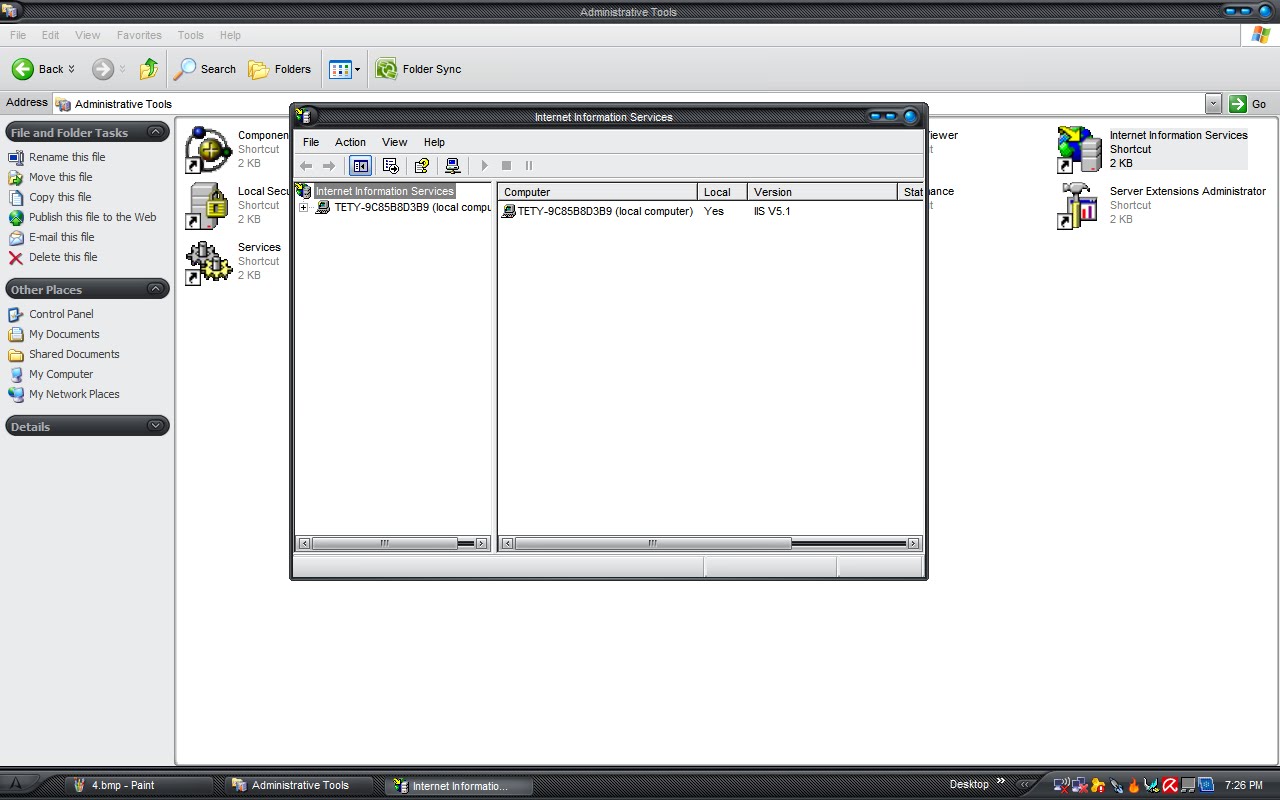Sort by Computer column header
1280x800 pixels.
click(598, 192)
